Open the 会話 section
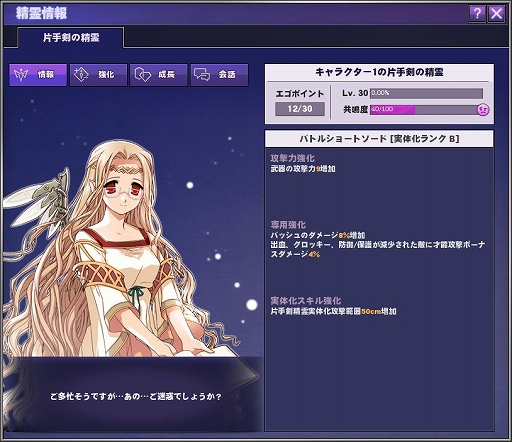Screen dimensions: 512x442 [219, 75]
